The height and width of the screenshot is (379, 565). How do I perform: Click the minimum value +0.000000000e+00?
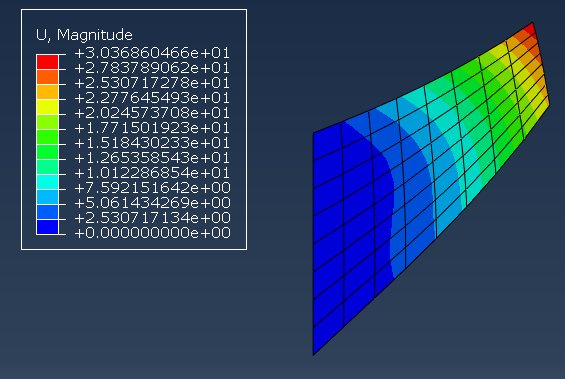tap(152, 233)
